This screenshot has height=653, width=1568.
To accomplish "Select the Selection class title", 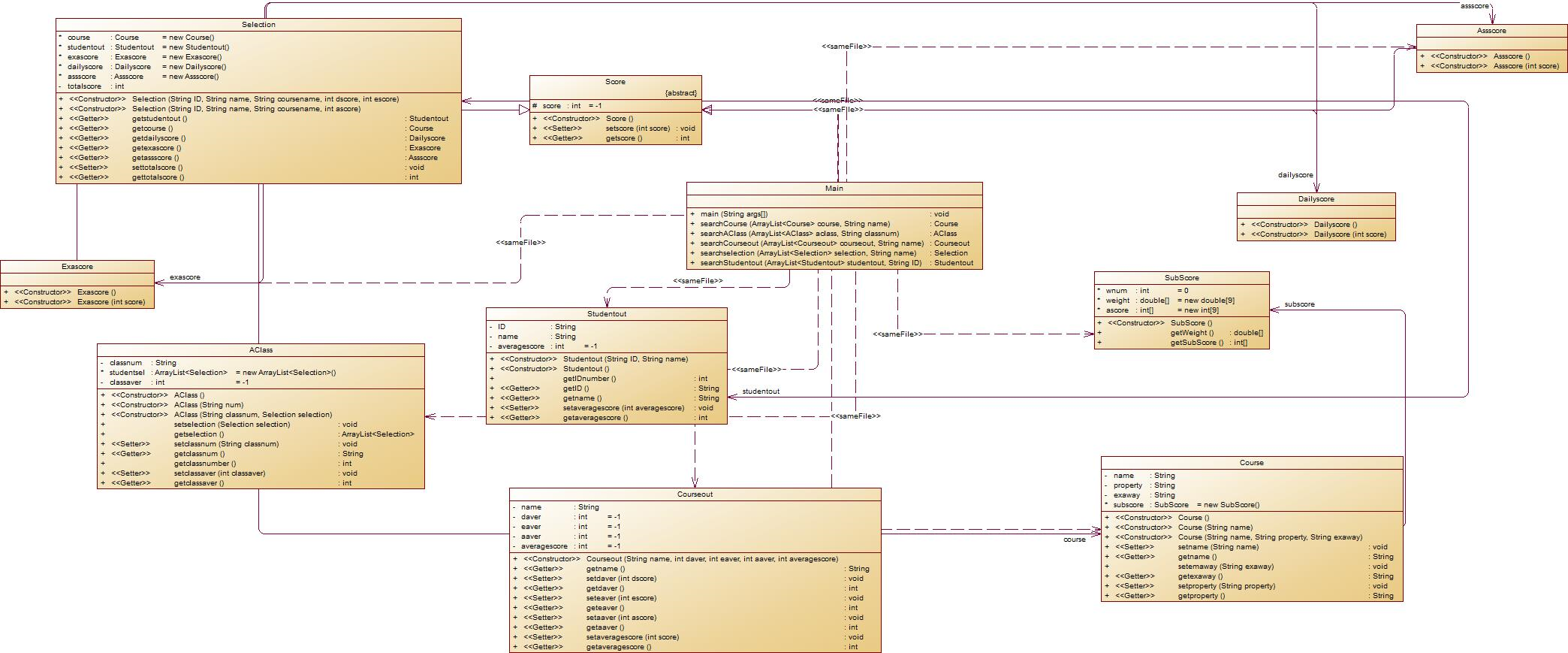I will coord(258,25).
